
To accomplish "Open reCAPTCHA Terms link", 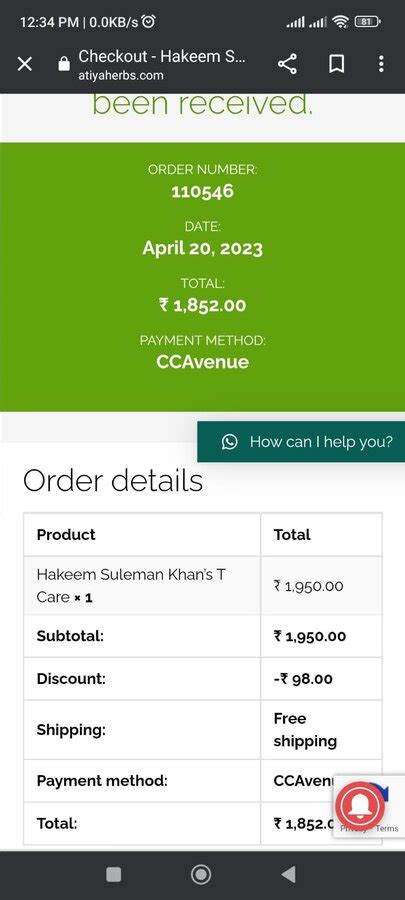I will 387,828.
